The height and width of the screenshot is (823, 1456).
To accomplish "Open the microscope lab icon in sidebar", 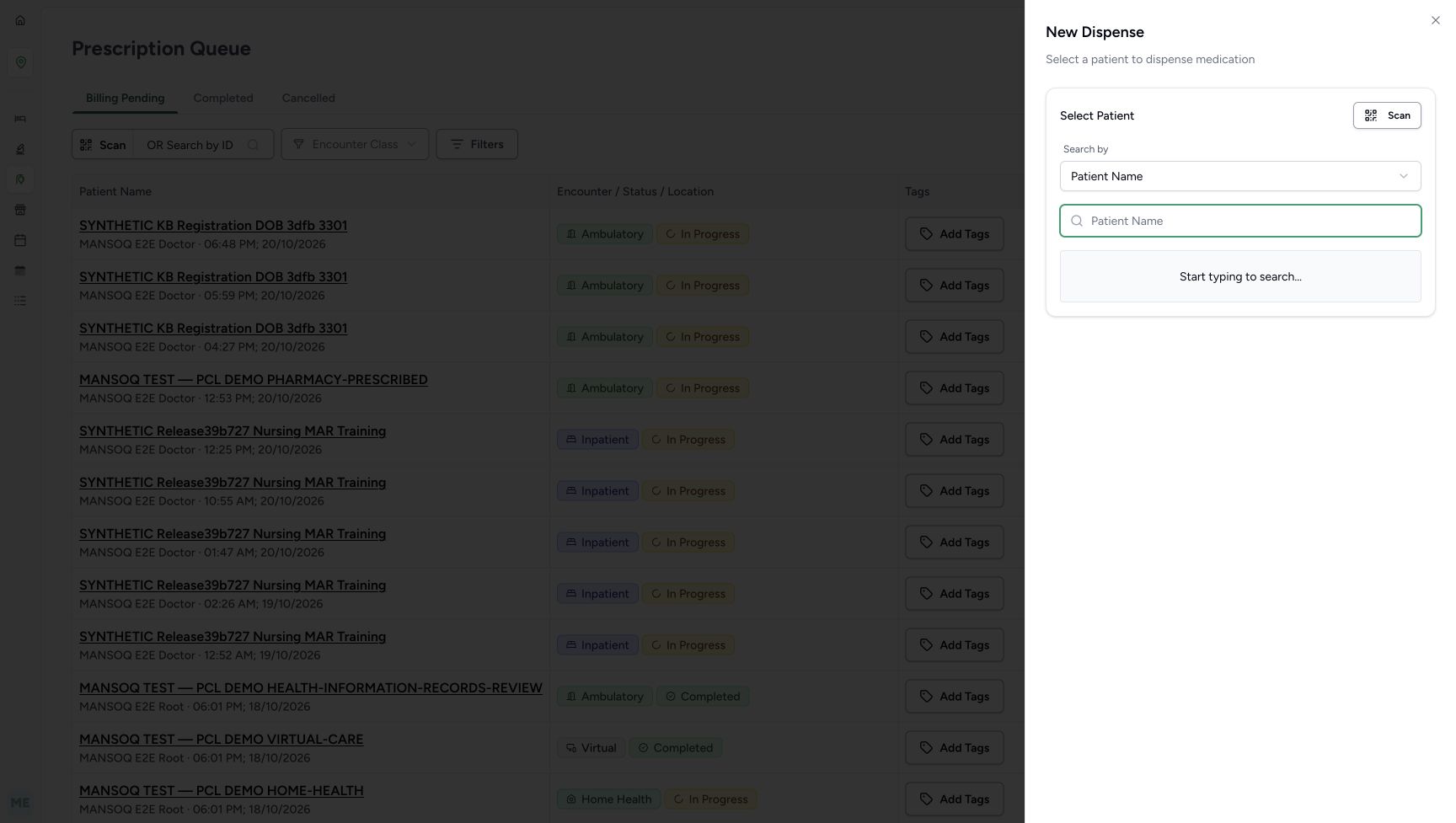I will (20, 149).
